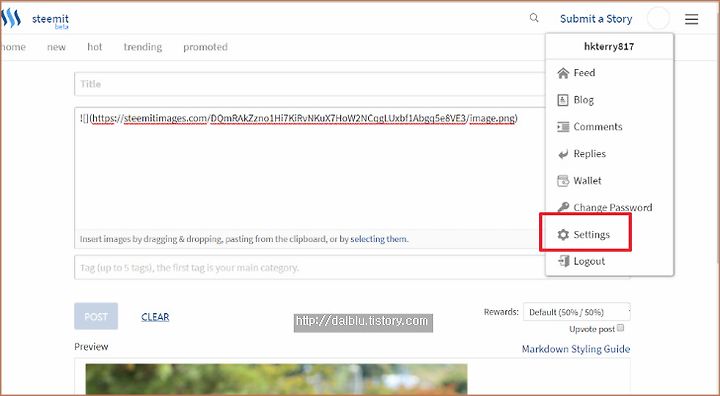Screen dimensions: 720x396
Task: Click Submit a Story link
Action: 596,19
